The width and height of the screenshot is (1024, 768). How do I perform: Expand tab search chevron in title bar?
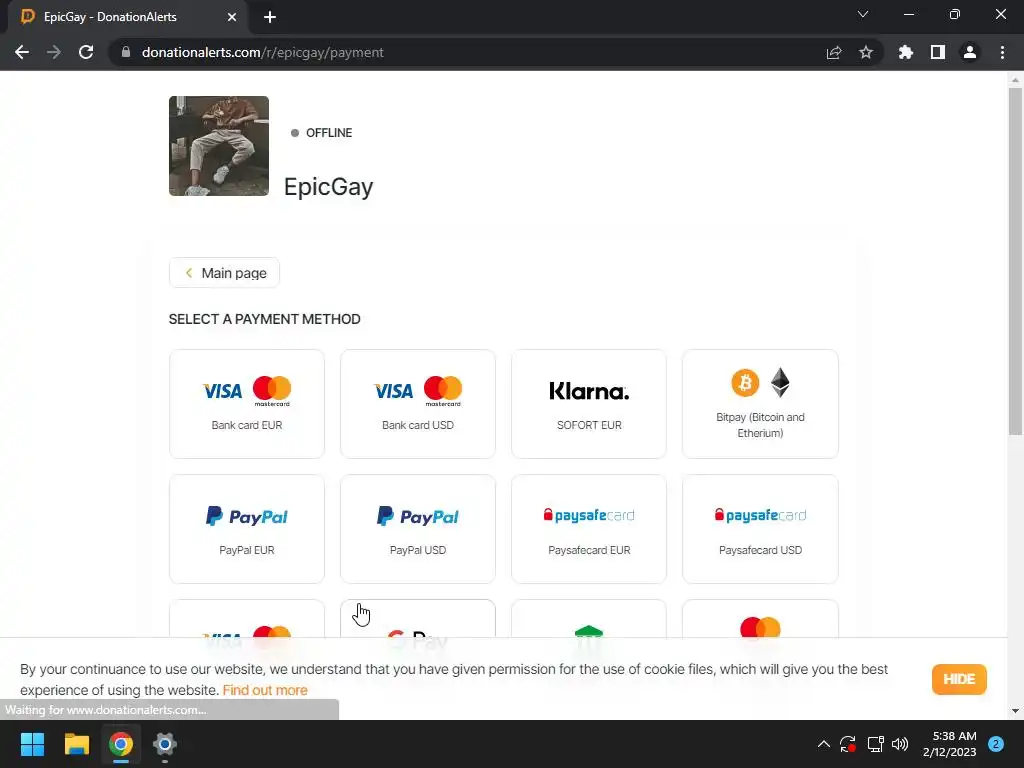pyautogui.click(x=863, y=14)
